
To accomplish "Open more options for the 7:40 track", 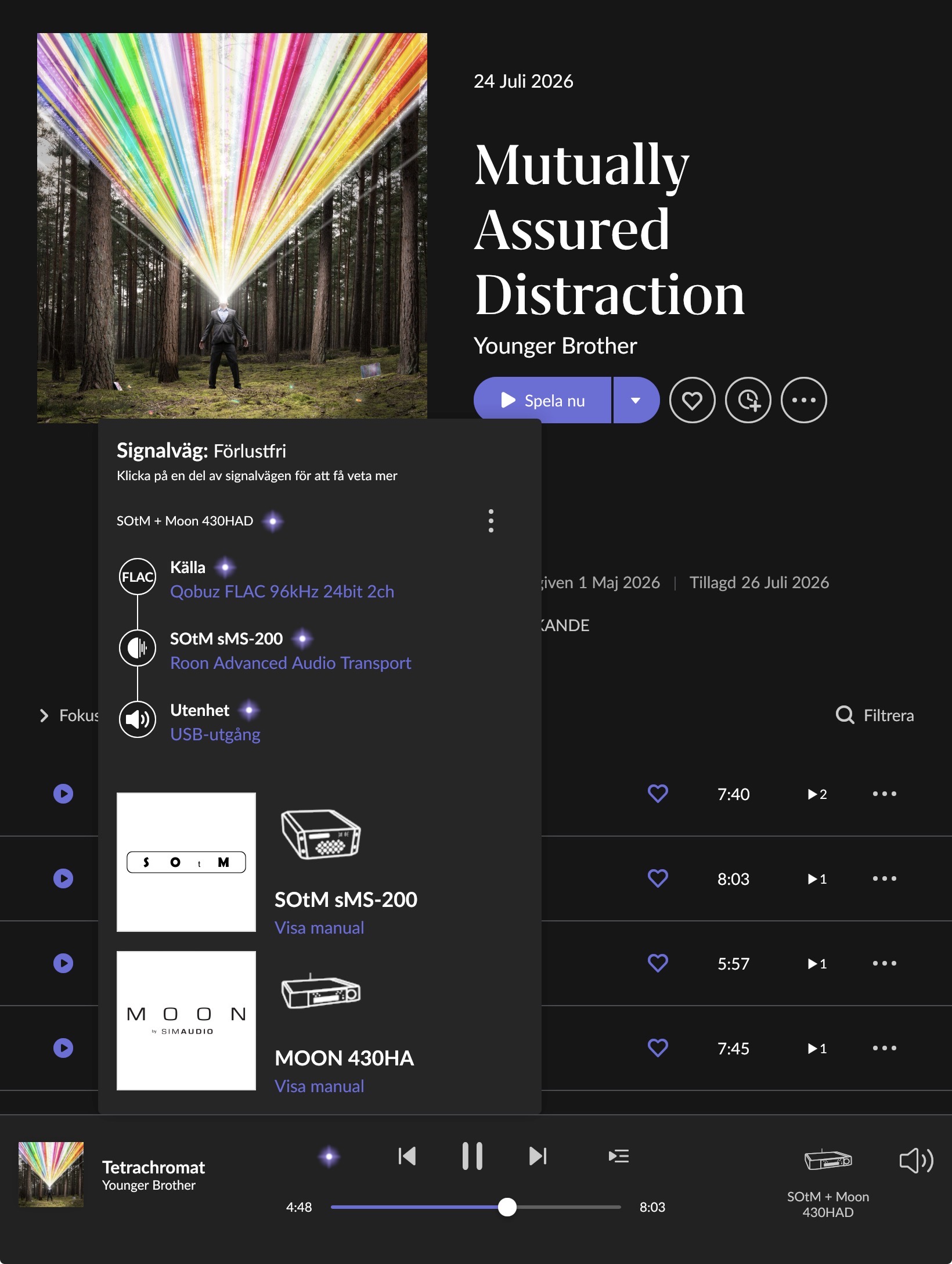I will point(885,794).
